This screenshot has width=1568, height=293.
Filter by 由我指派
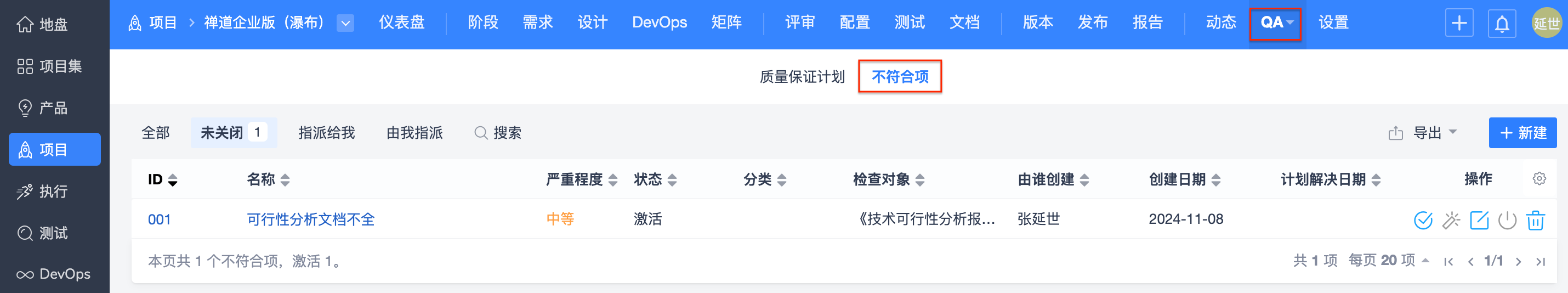point(414,133)
